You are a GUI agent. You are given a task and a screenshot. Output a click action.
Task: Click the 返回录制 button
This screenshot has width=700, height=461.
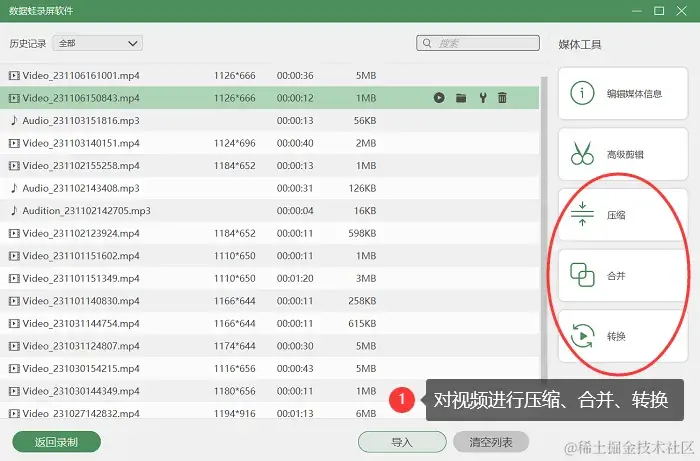point(56,442)
